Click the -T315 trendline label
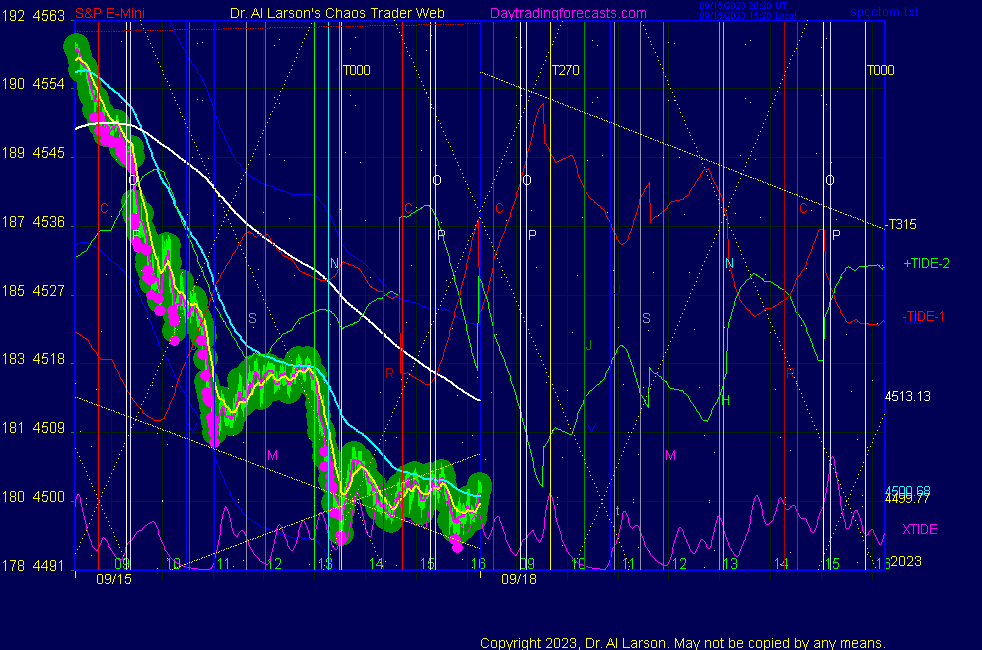The image size is (982, 650). pyautogui.click(x=901, y=225)
